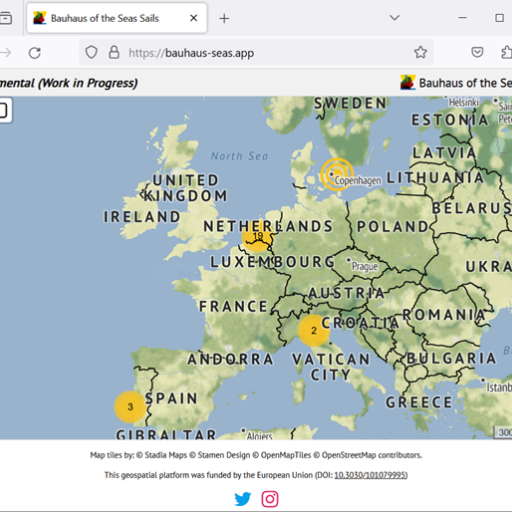Open the tracking protection shield icon
Viewport: 512px width, 512px height.
coord(91,52)
